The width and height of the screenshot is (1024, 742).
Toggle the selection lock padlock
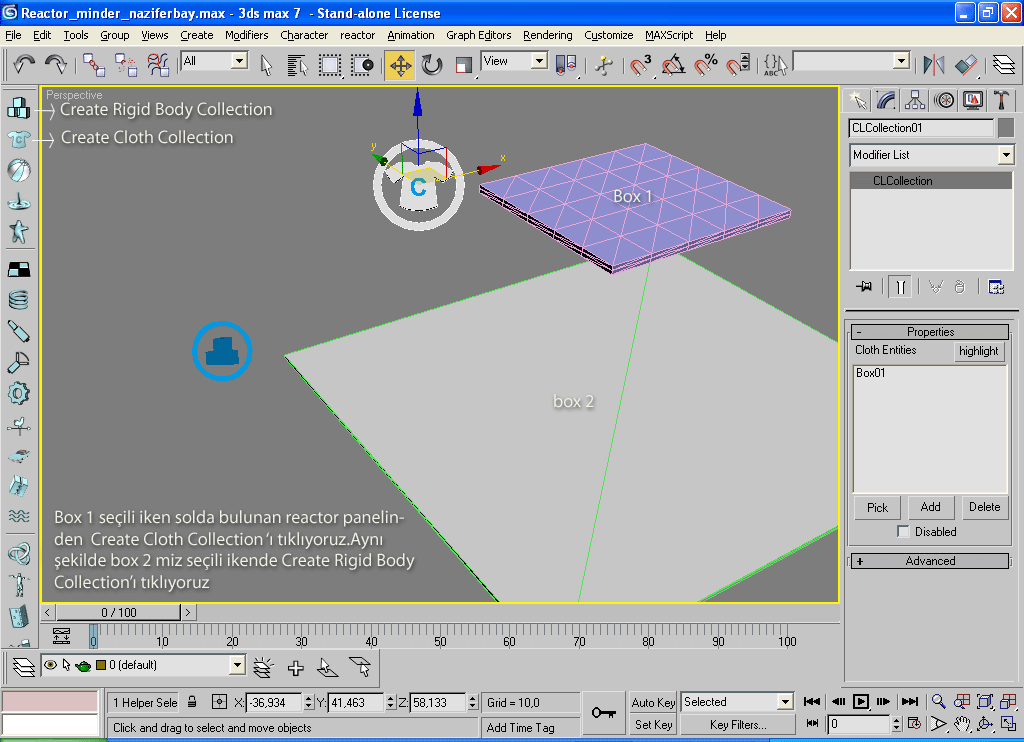coord(192,702)
